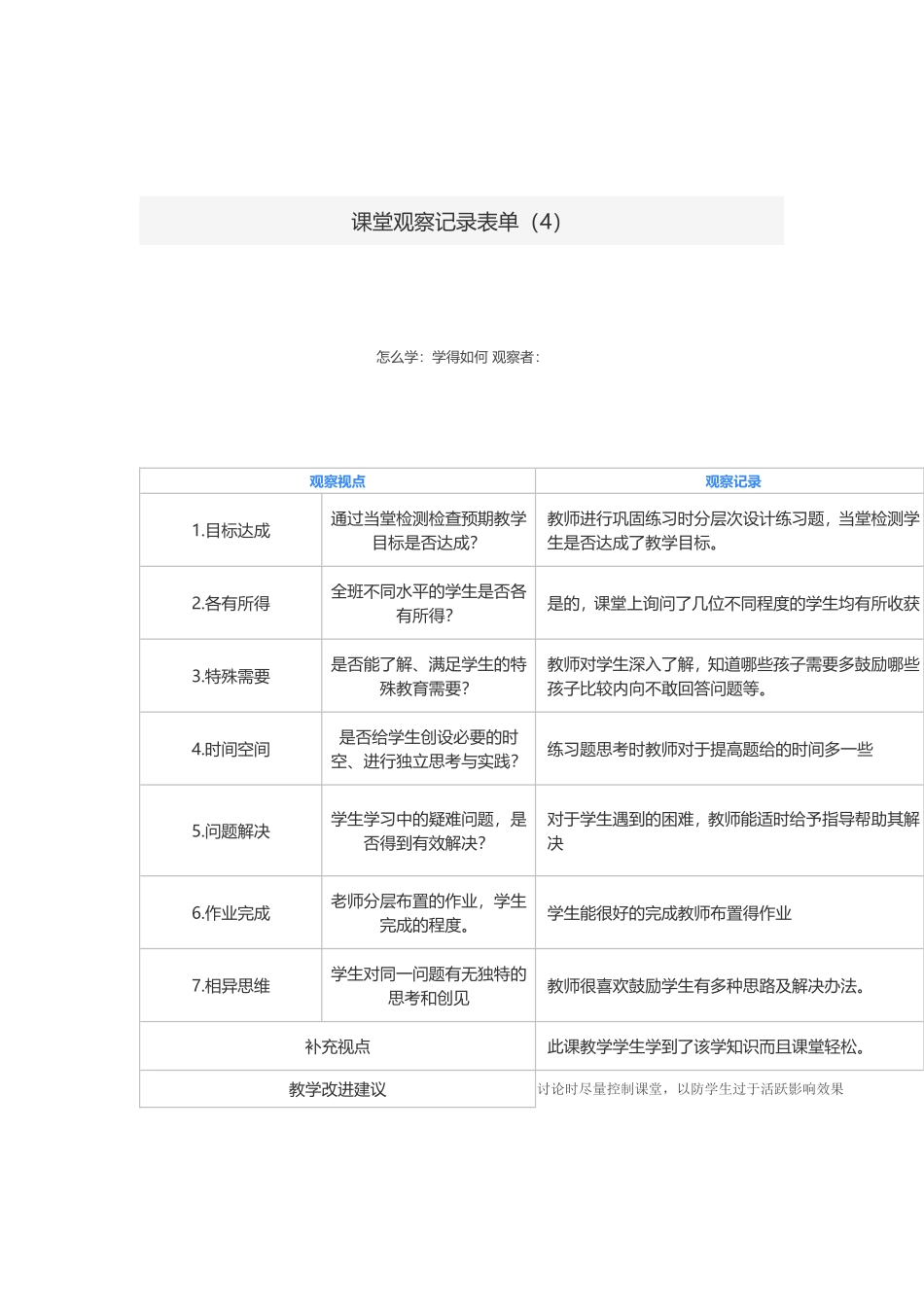Click the cell 是否能了解、满足学生的特殊教育需要?
The image size is (924, 1307).
point(429,676)
